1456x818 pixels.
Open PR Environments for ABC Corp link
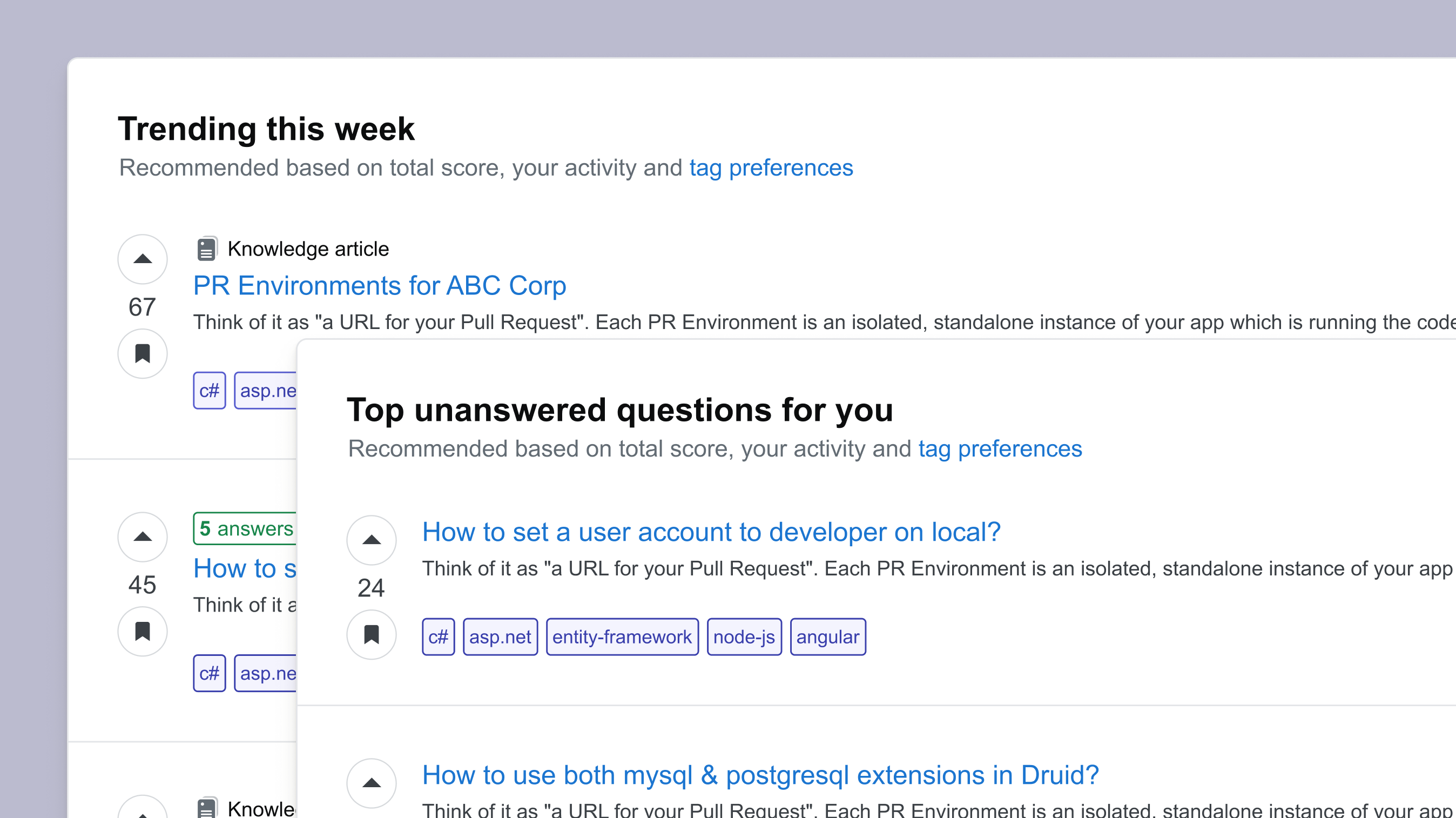click(379, 285)
